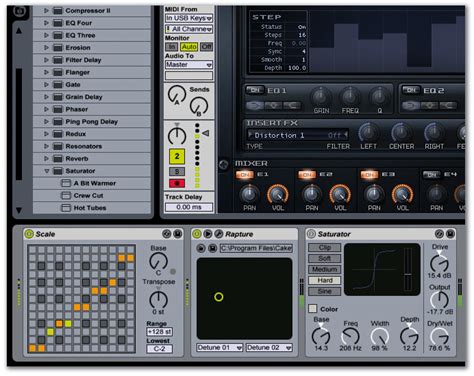The height and width of the screenshot is (376, 474).
Task: Open the All Channels dropdown
Action: point(189,29)
